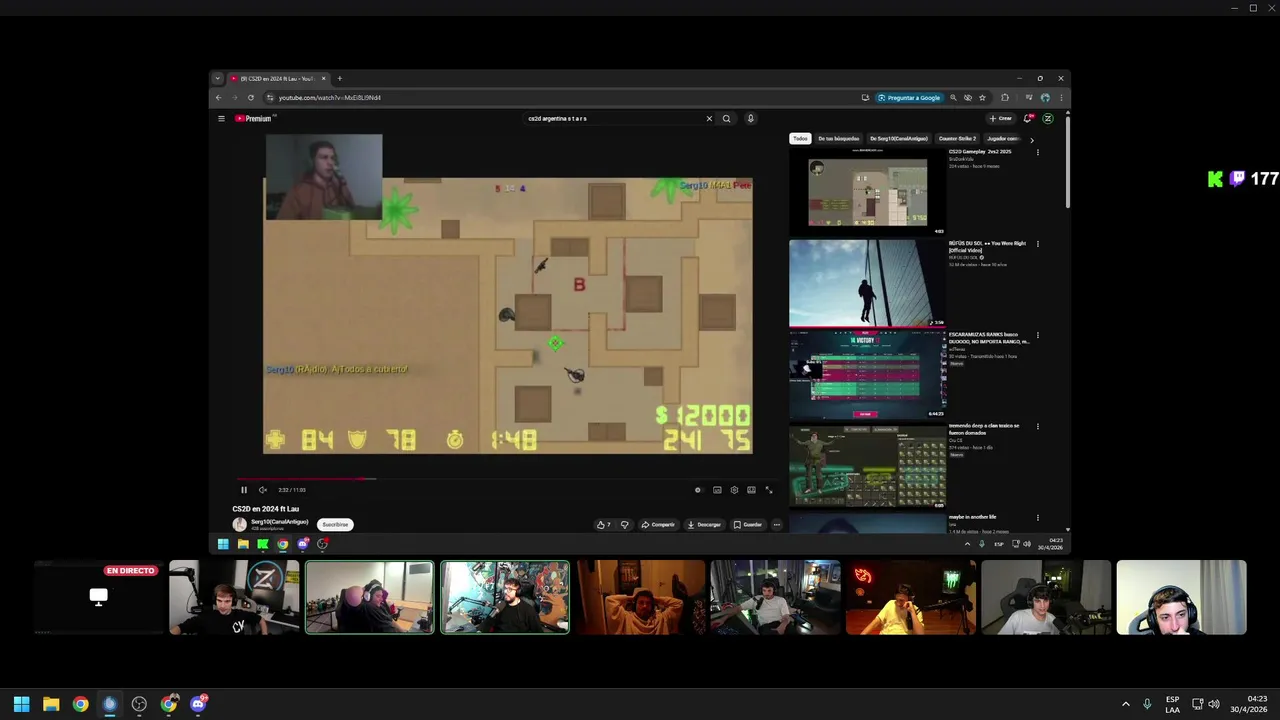Toggle mute on the video player
1280x720 pixels.
pos(263,490)
